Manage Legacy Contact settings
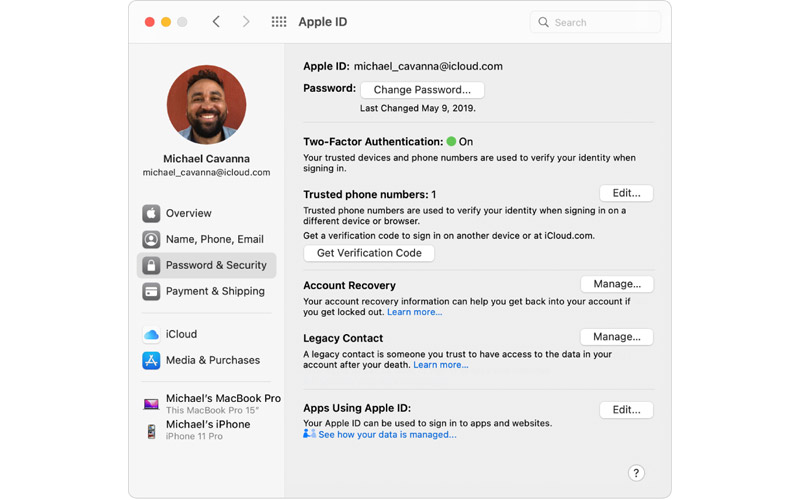The width and height of the screenshot is (800, 500). [617, 337]
